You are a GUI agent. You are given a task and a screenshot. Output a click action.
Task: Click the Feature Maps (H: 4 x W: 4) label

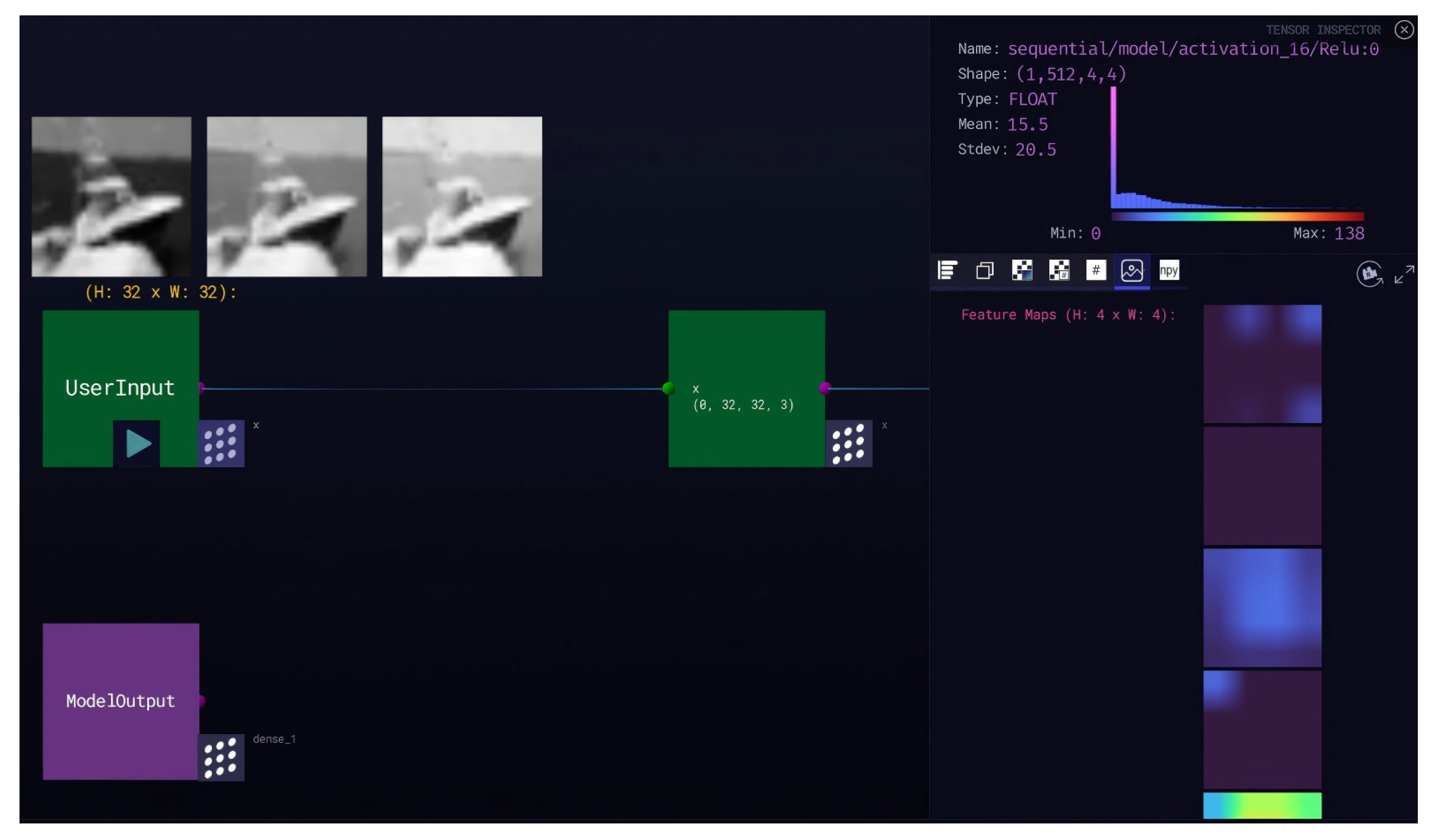coord(1068,315)
